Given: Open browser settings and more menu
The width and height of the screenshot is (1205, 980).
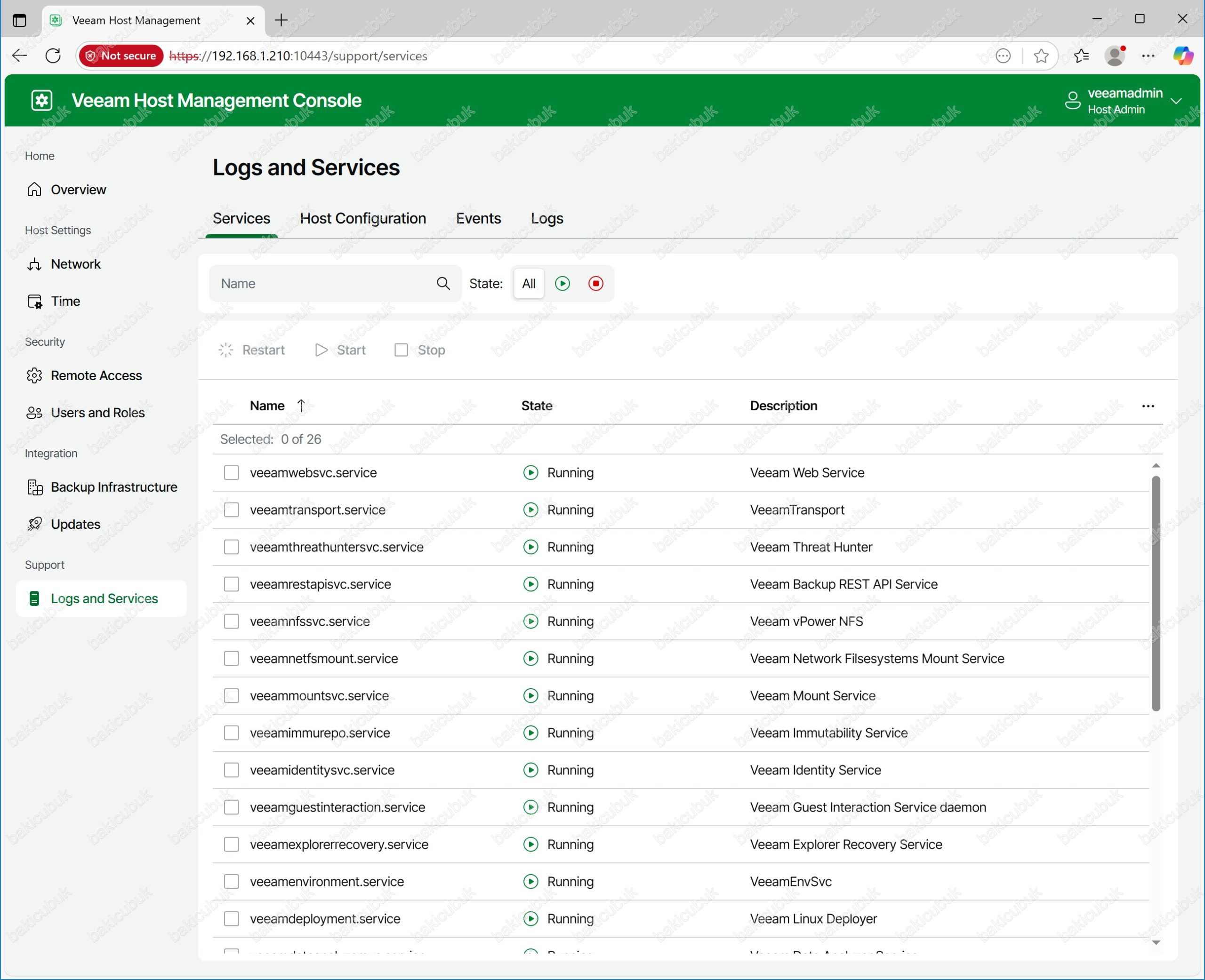Looking at the screenshot, I should click(1149, 56).
